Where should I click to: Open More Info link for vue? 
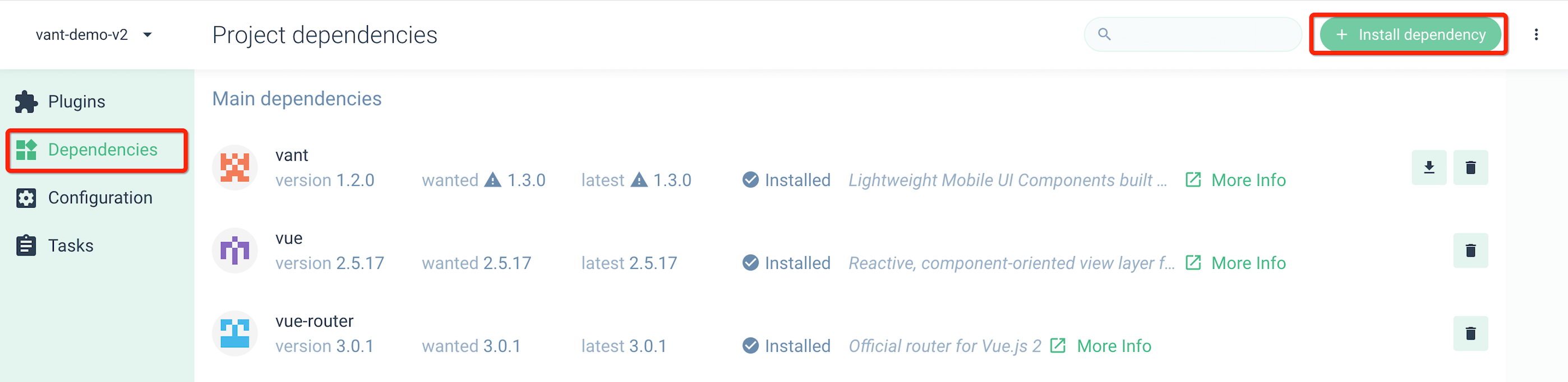(x=1235, y=263)
